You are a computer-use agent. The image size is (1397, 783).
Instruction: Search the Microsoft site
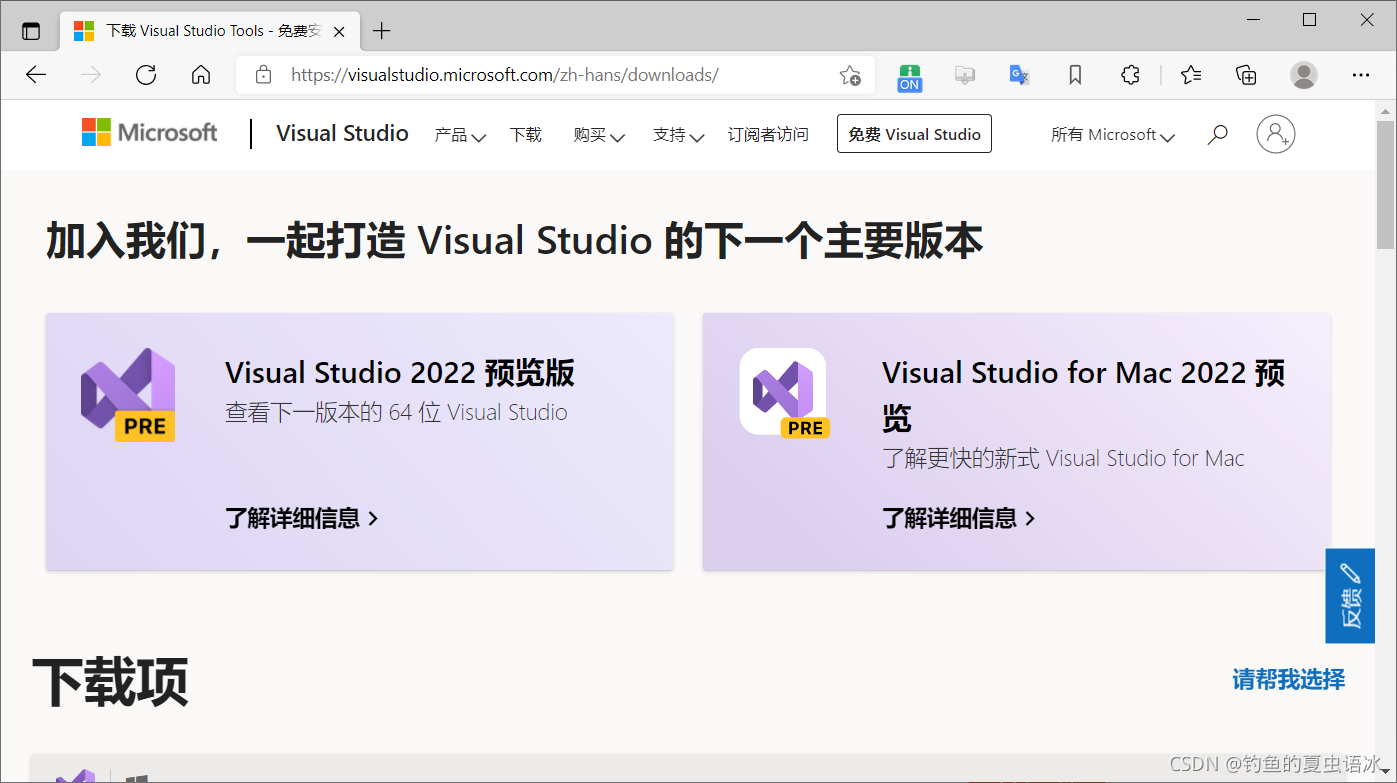1217,134
